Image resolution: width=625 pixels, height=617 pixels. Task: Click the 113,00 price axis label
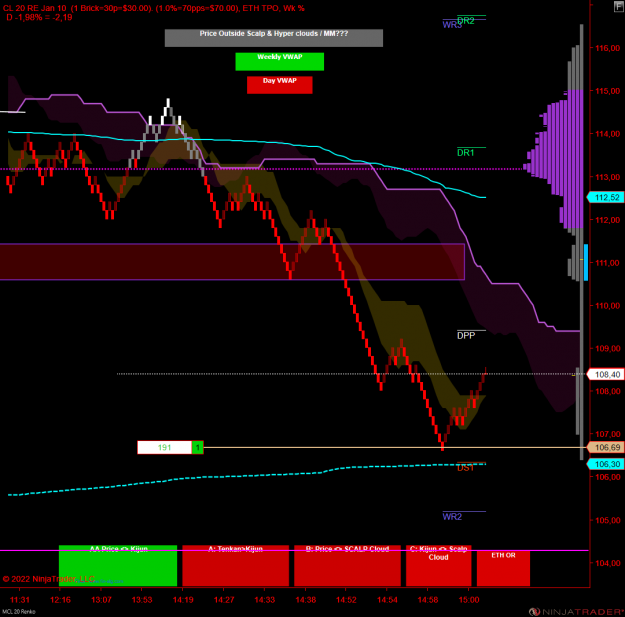click(x=607, y=177)
